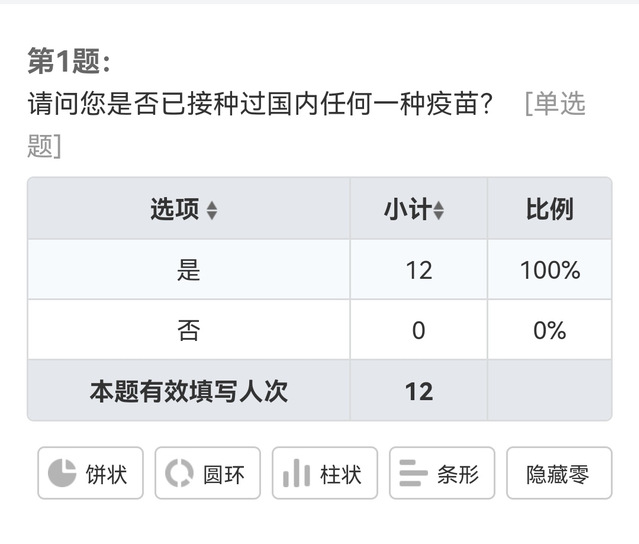The height and width of the screenshot is (544, 639).
Task: Click the 选项 column header text
Action: (x=175, y=209)
